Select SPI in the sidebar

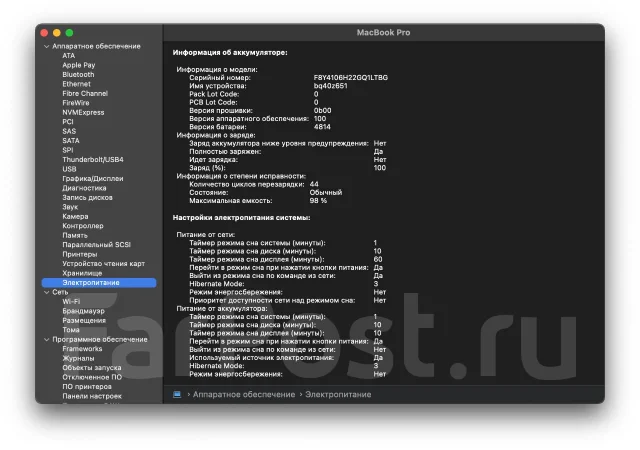point(68,150)
